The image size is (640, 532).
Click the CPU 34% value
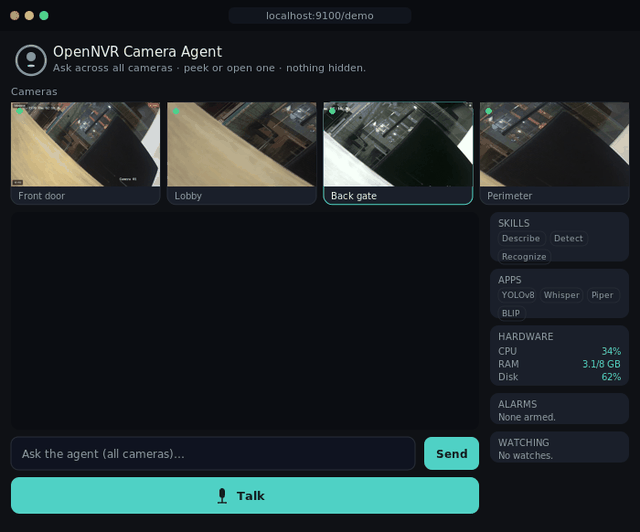(611, 351)
